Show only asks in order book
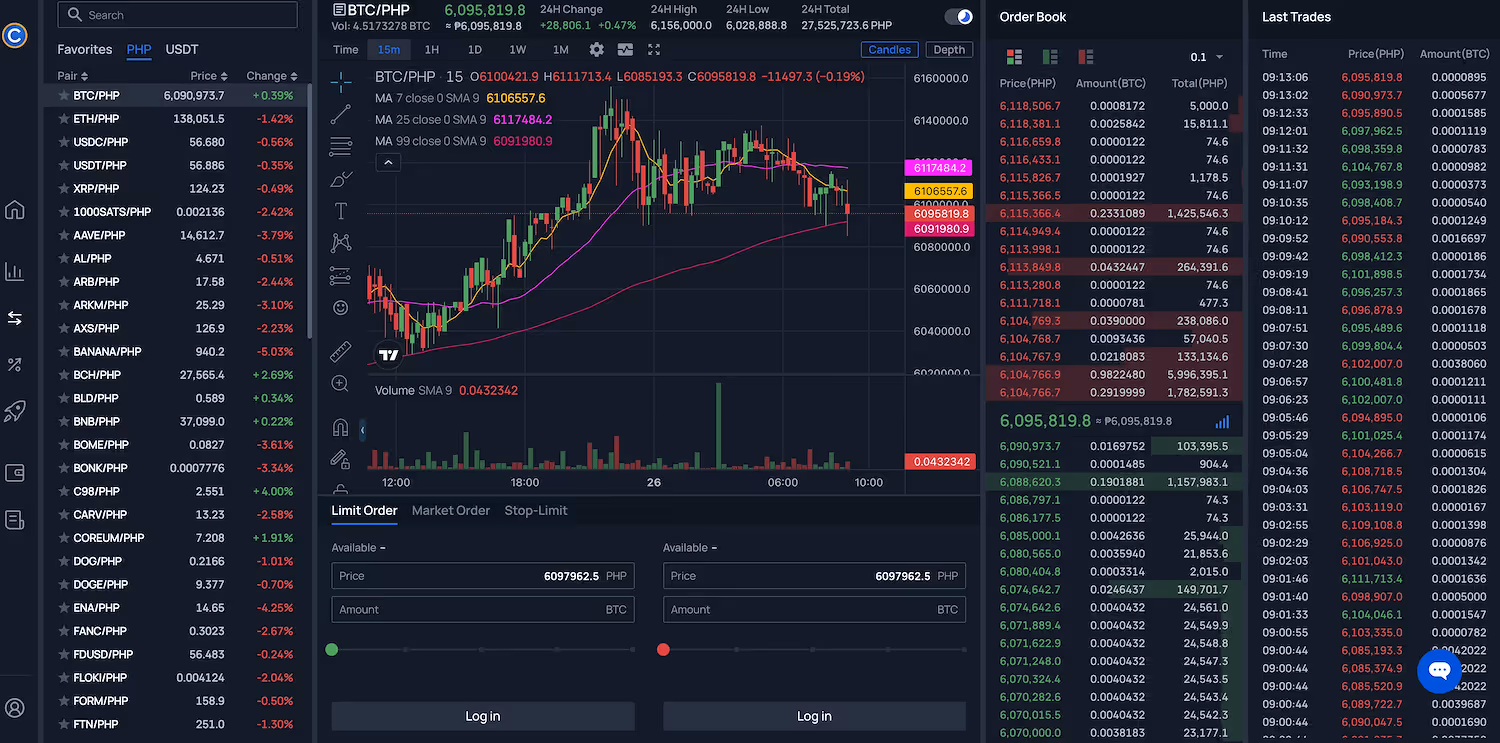 click(1086, 57)
